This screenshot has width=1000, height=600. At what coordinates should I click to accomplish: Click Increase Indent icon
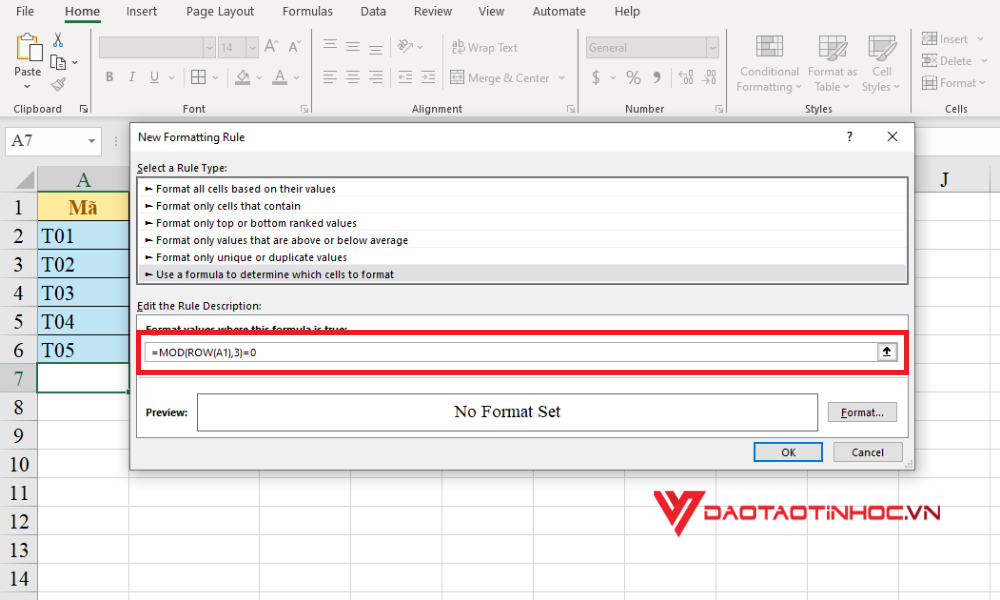[x=428, y=77]
